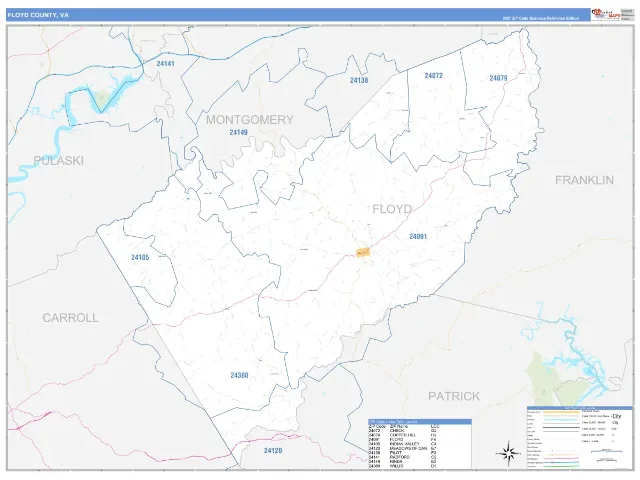Click the scale bar in legend

(607, 451)
